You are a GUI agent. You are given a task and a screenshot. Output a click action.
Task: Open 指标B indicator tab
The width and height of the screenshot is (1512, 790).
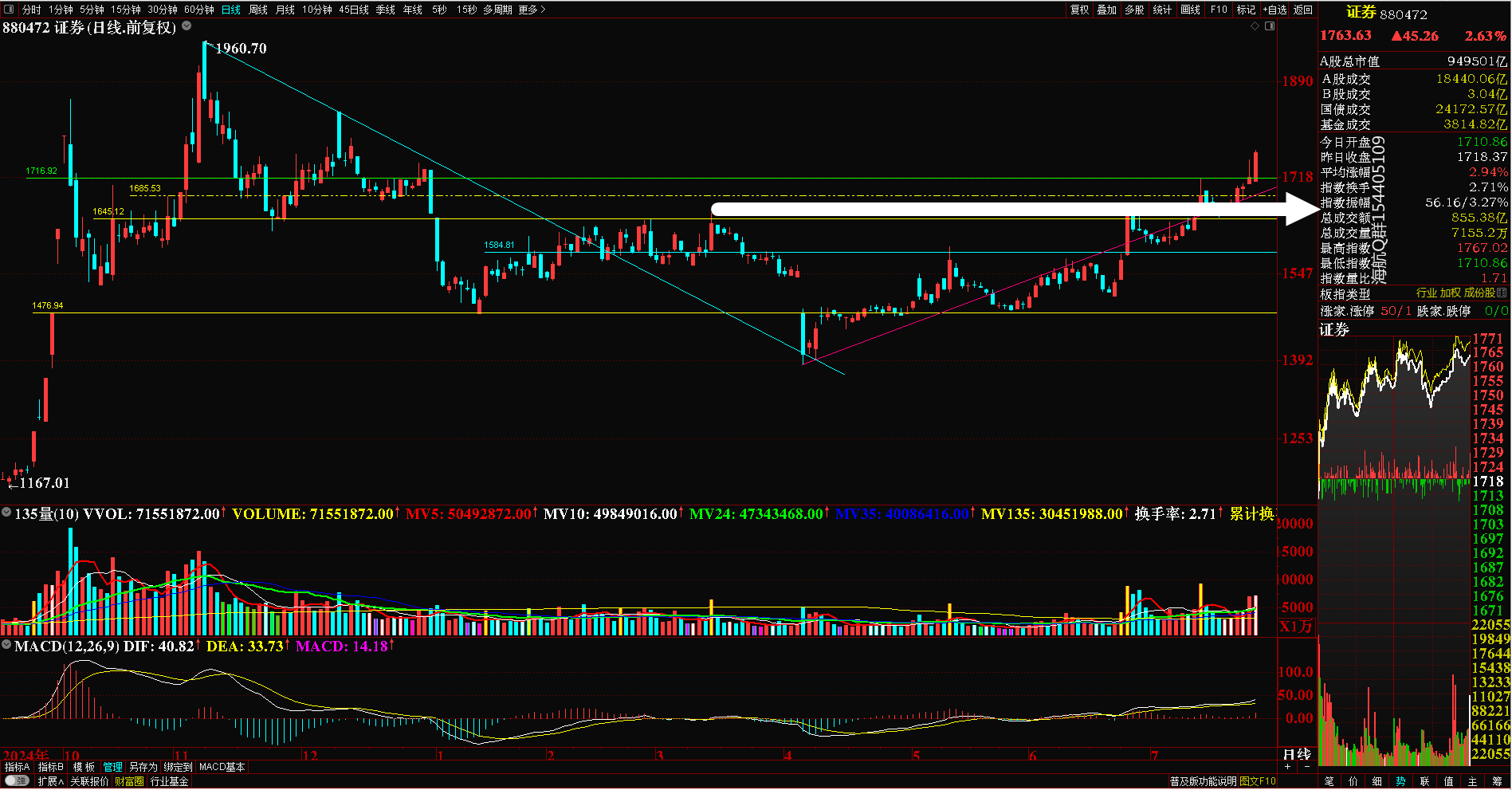point(50,767)
